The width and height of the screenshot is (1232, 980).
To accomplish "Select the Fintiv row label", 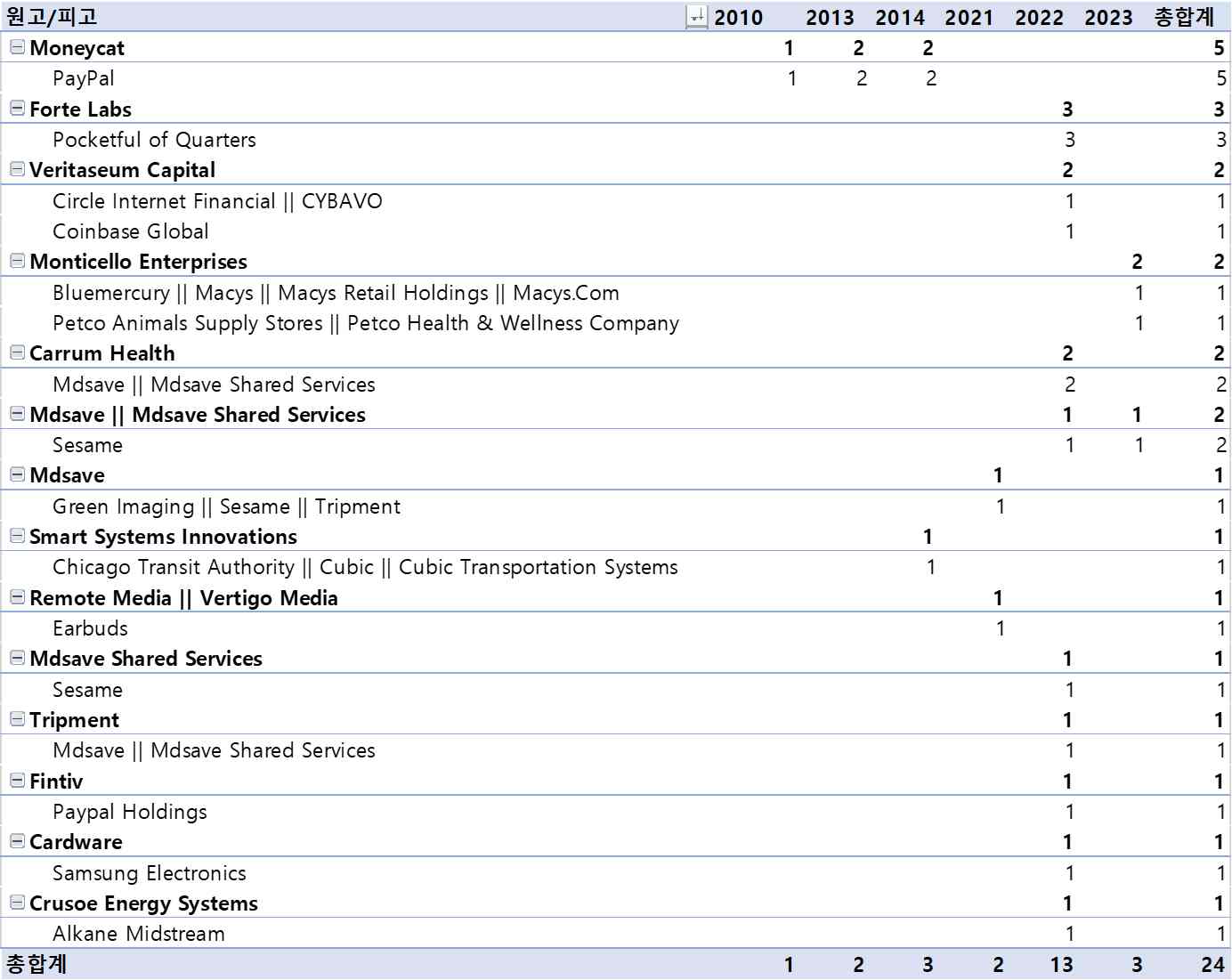I will (56, 782).
